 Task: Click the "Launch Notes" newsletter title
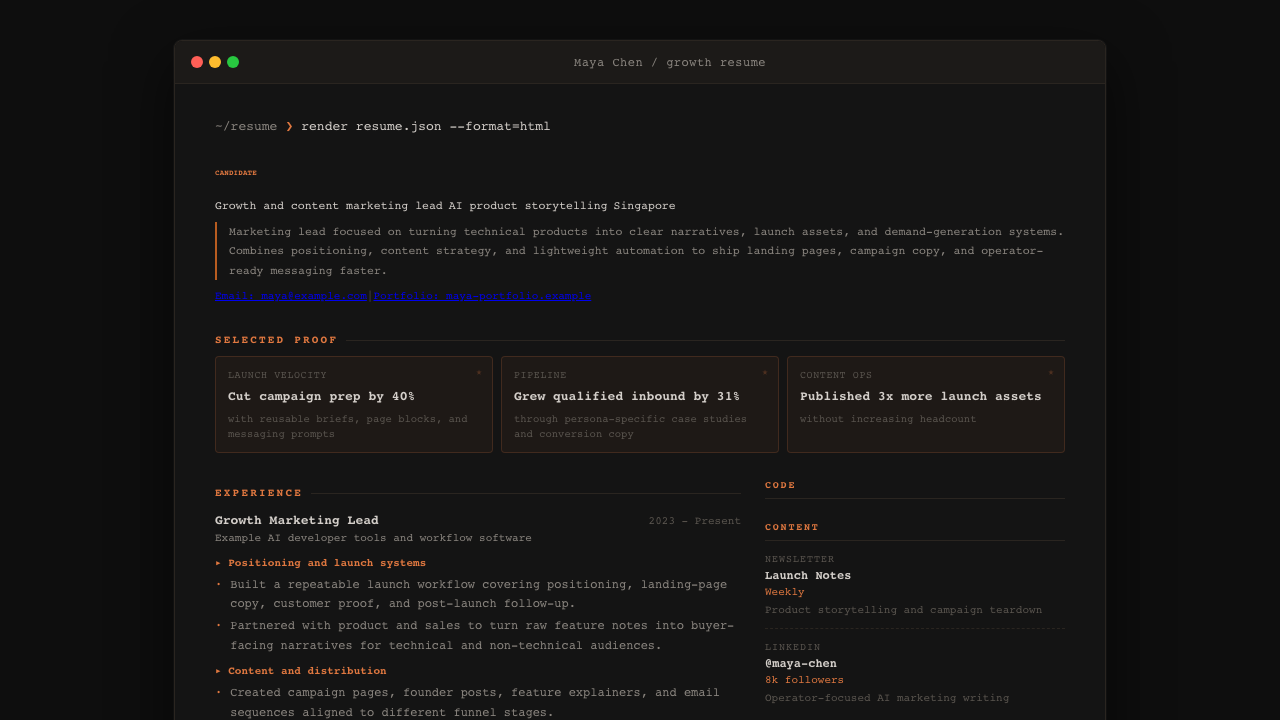[808, 576]
